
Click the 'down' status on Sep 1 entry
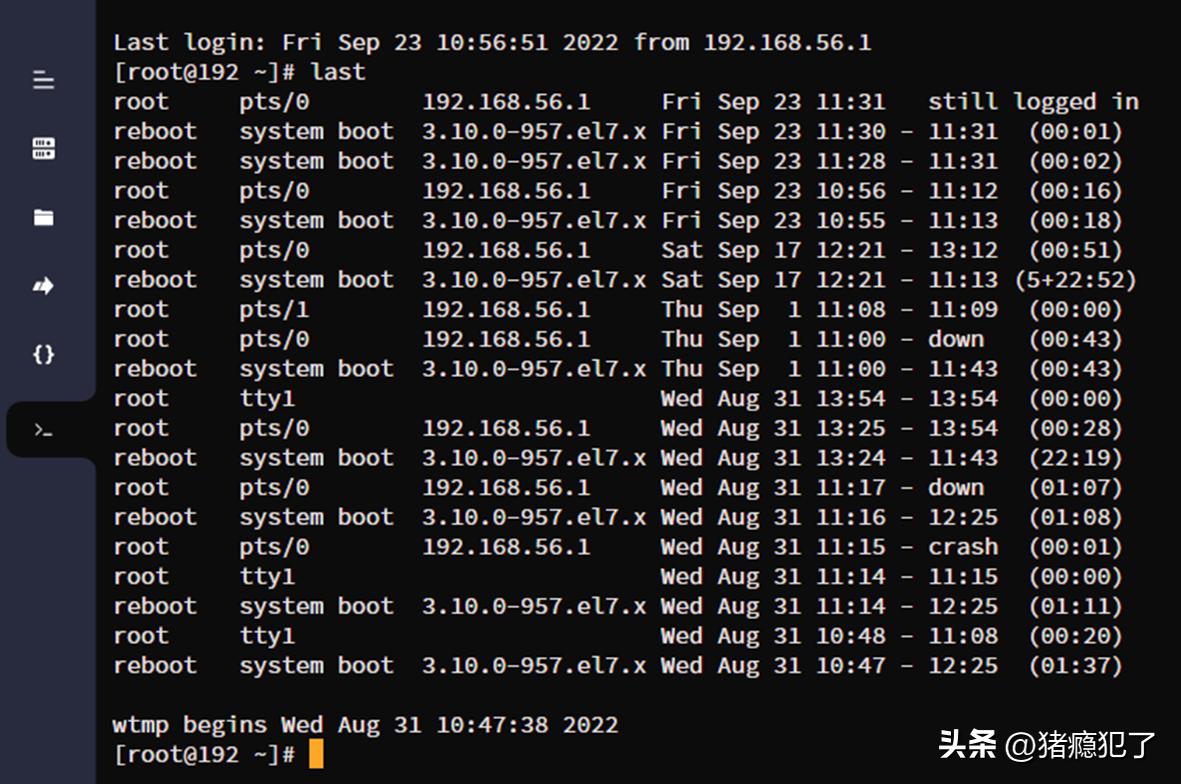[956, 339]
